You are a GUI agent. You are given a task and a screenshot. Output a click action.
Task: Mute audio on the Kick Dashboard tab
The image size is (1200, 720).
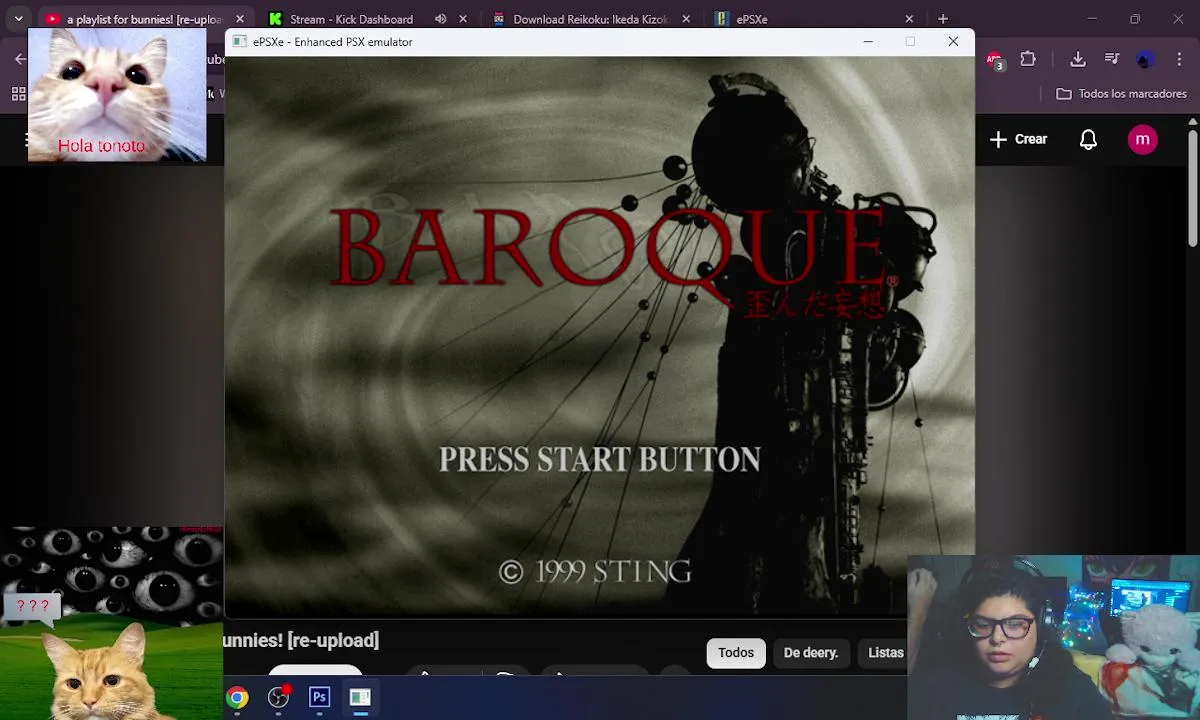point(441,19)
